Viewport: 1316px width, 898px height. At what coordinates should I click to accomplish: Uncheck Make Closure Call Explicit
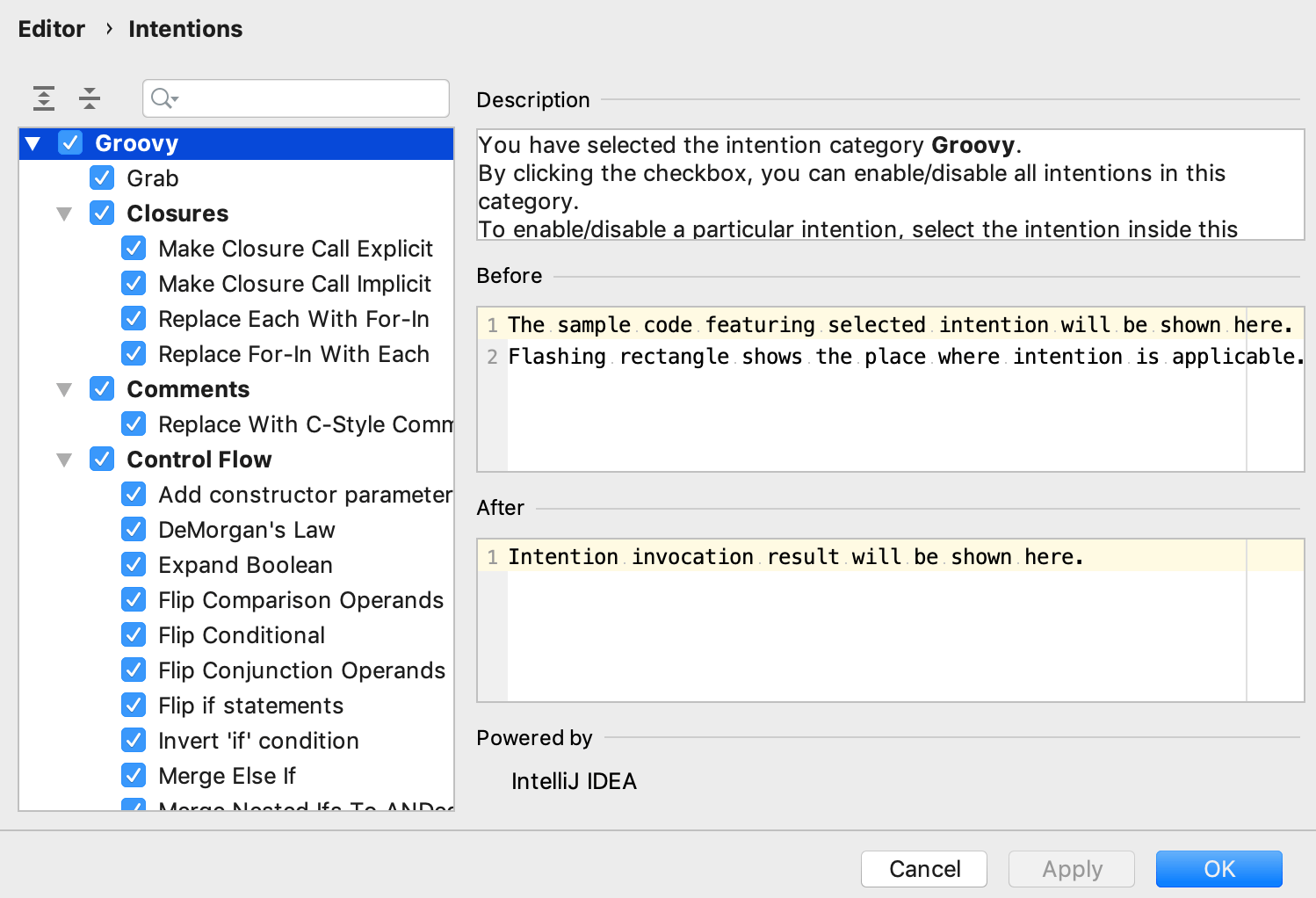[134, 248]
